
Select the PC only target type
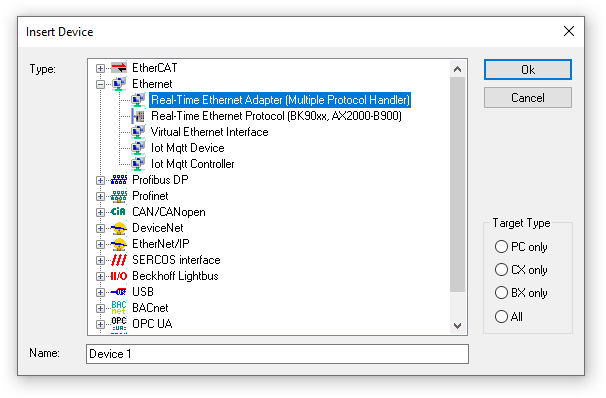pyautogui.click(x=501, y=247)
